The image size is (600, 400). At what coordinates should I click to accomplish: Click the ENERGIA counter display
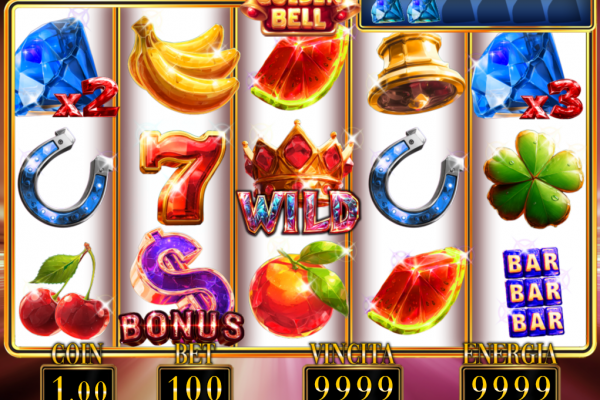click(510, 384)
